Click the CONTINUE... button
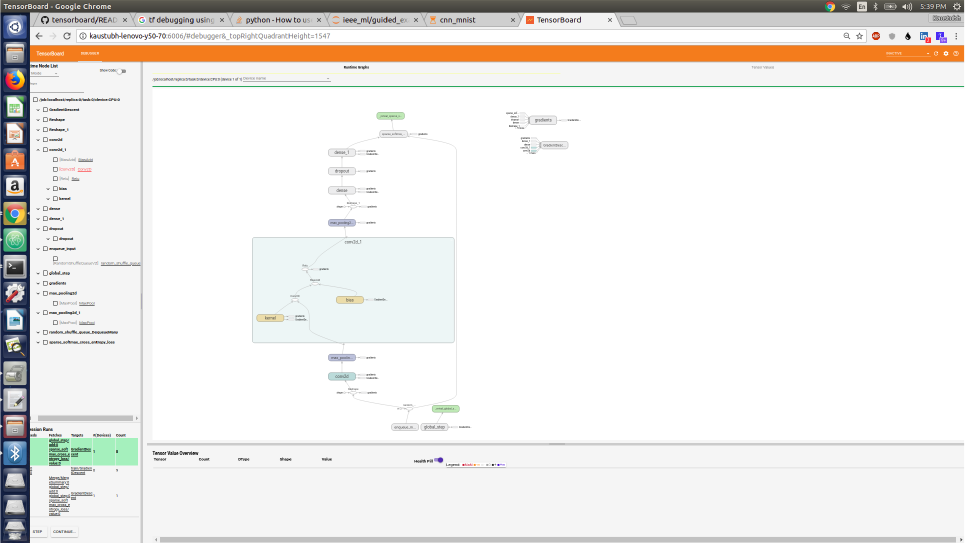Screen dimensions: 965x543 [64, 531]
